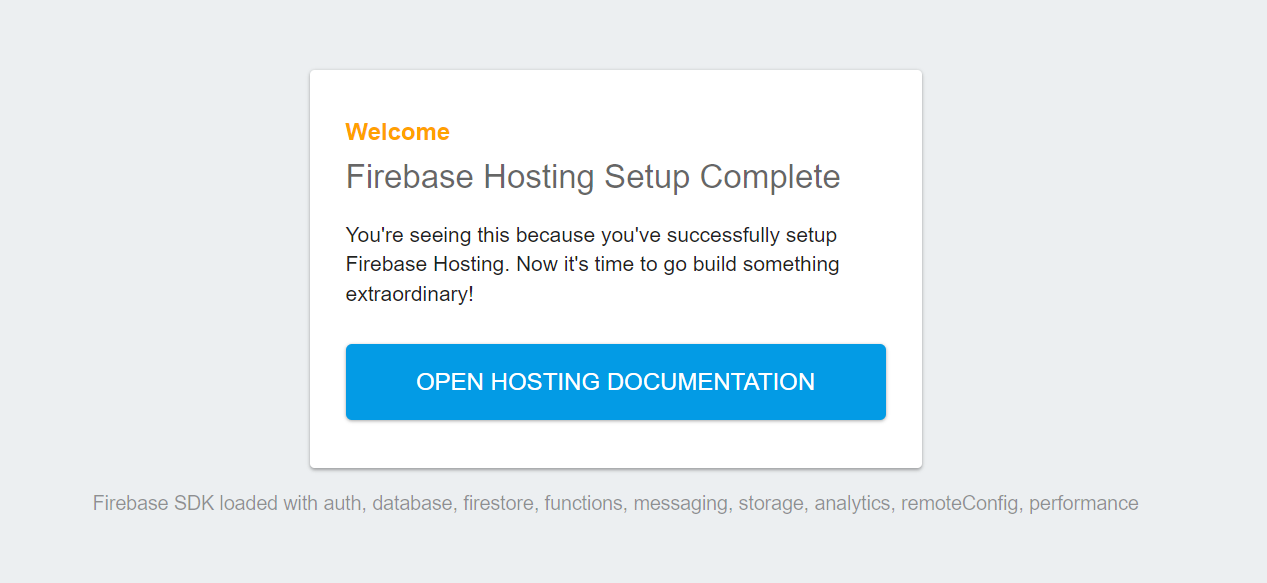Click the orange Welcome heading

click(x=398, y=132)
